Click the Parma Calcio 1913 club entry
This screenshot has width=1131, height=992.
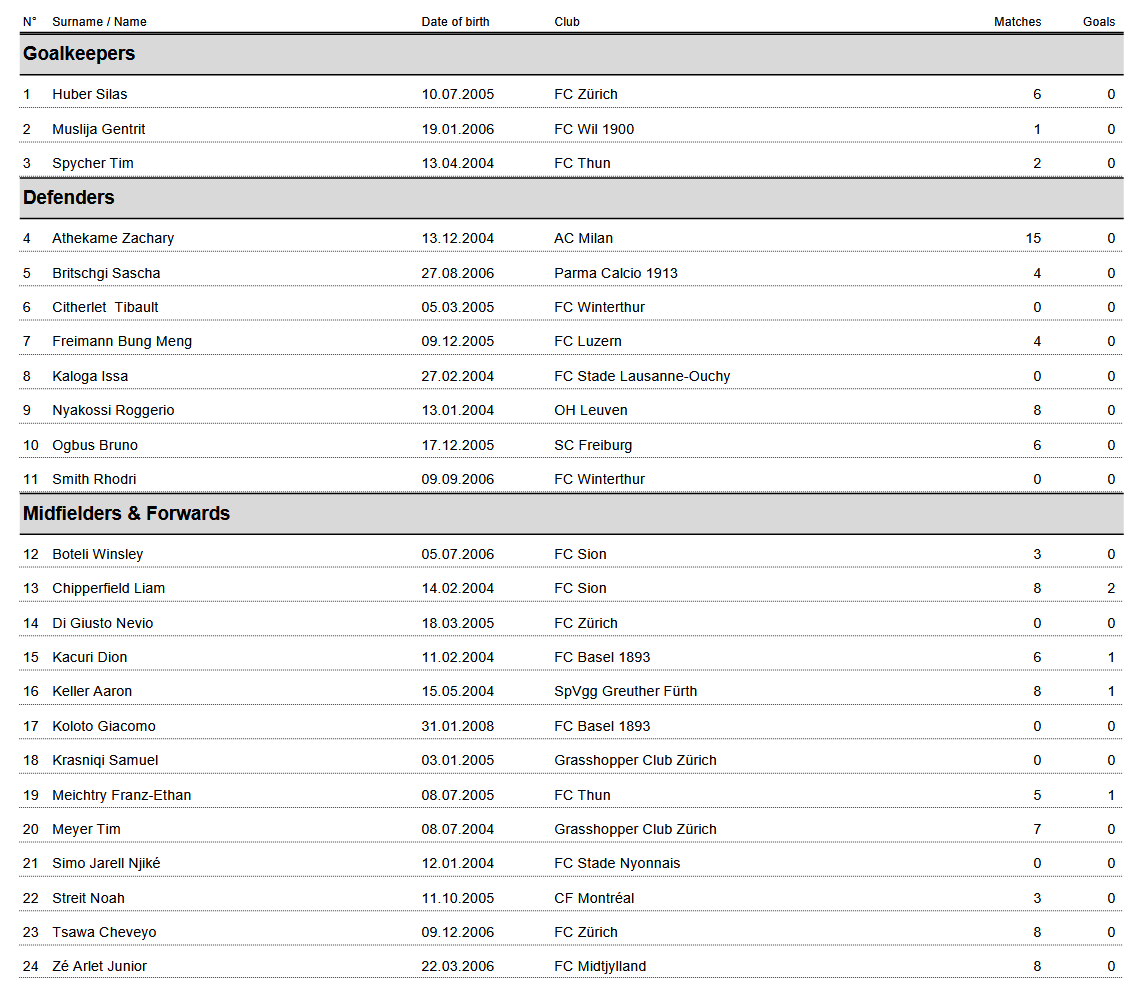(616, 274)
